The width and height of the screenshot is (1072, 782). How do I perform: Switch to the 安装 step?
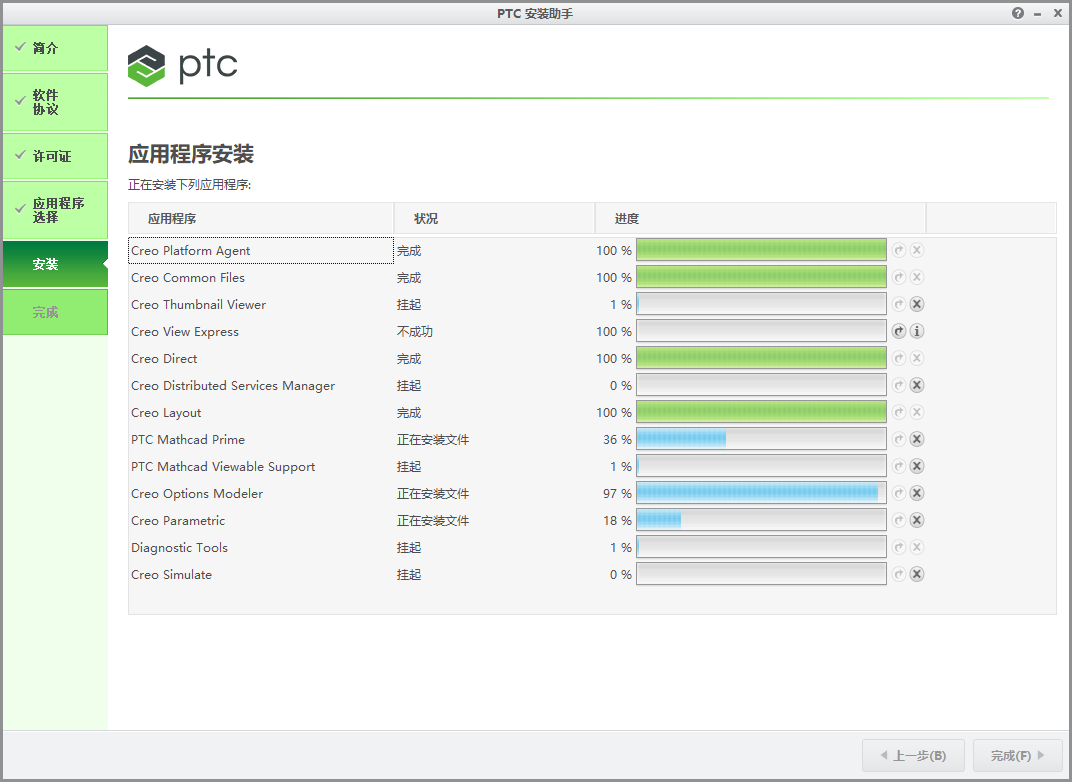pos(55,264)
